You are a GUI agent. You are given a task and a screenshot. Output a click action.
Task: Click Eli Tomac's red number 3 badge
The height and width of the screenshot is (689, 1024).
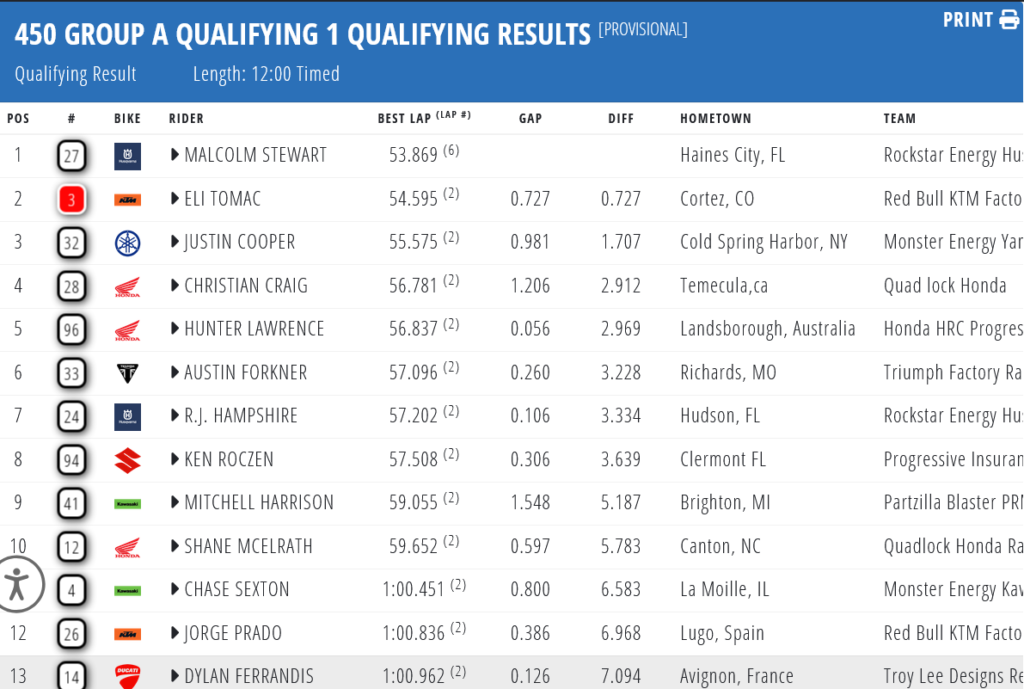(71, 200)
